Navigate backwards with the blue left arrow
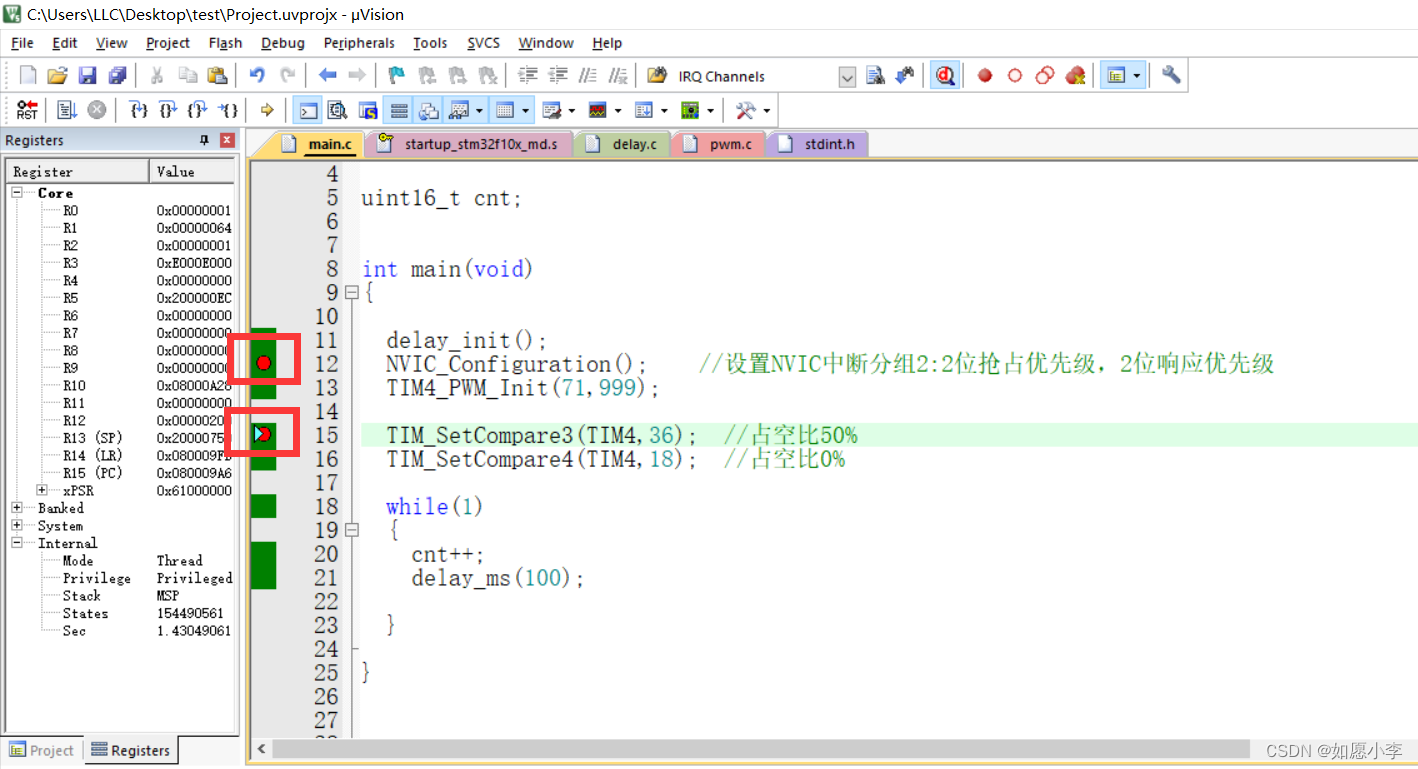This screenshot has height=769, width=1418. coord(327,75)
